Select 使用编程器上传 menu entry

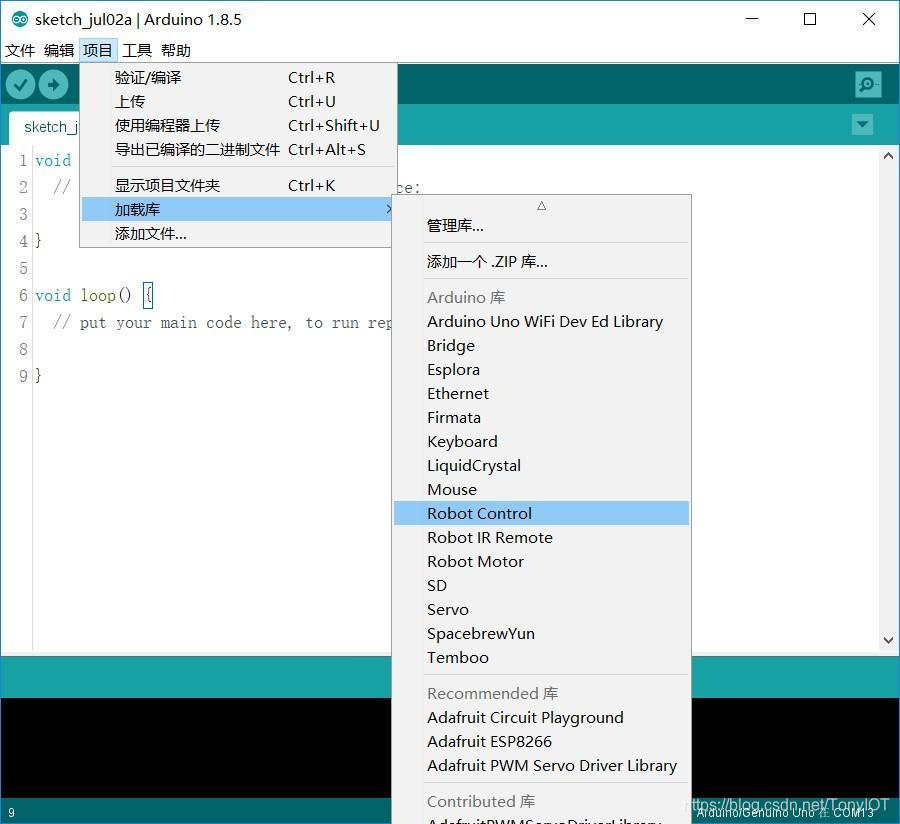pyautogui.click(x=238, y=126)
